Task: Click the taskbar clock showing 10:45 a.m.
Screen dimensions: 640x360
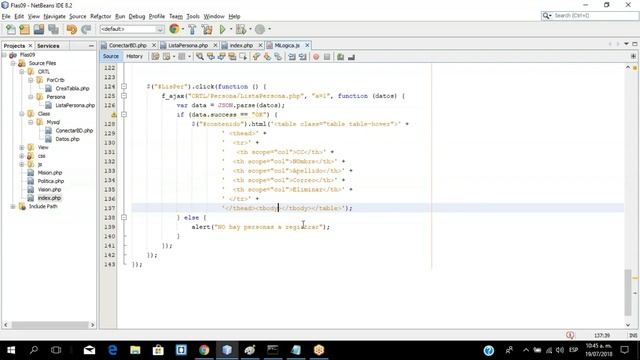Action: click(x=598, y=350)
